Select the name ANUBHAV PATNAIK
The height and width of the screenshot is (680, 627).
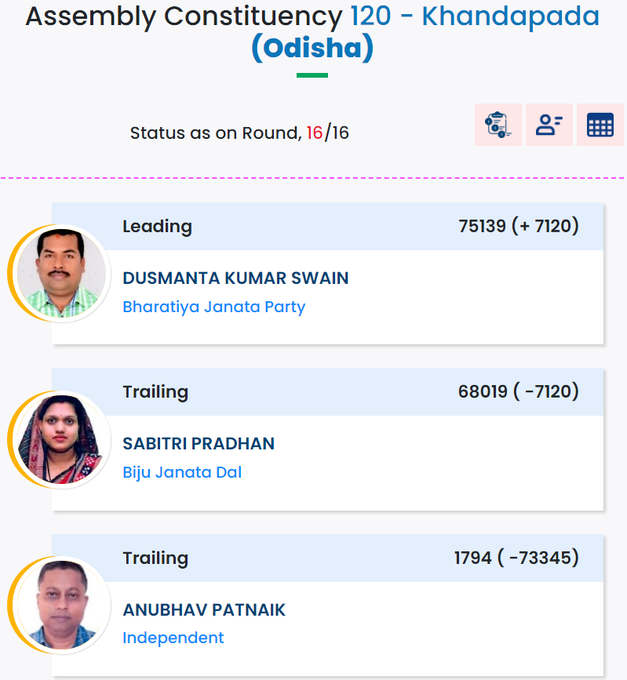(x=204, y=610)
